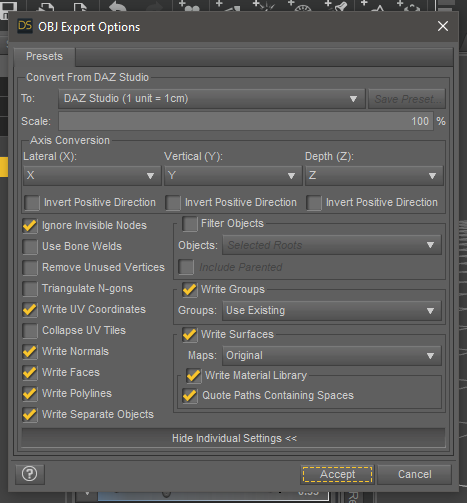
Task: Open the Depth (Z) axis dropdown
Action: [x=374, y=176]
